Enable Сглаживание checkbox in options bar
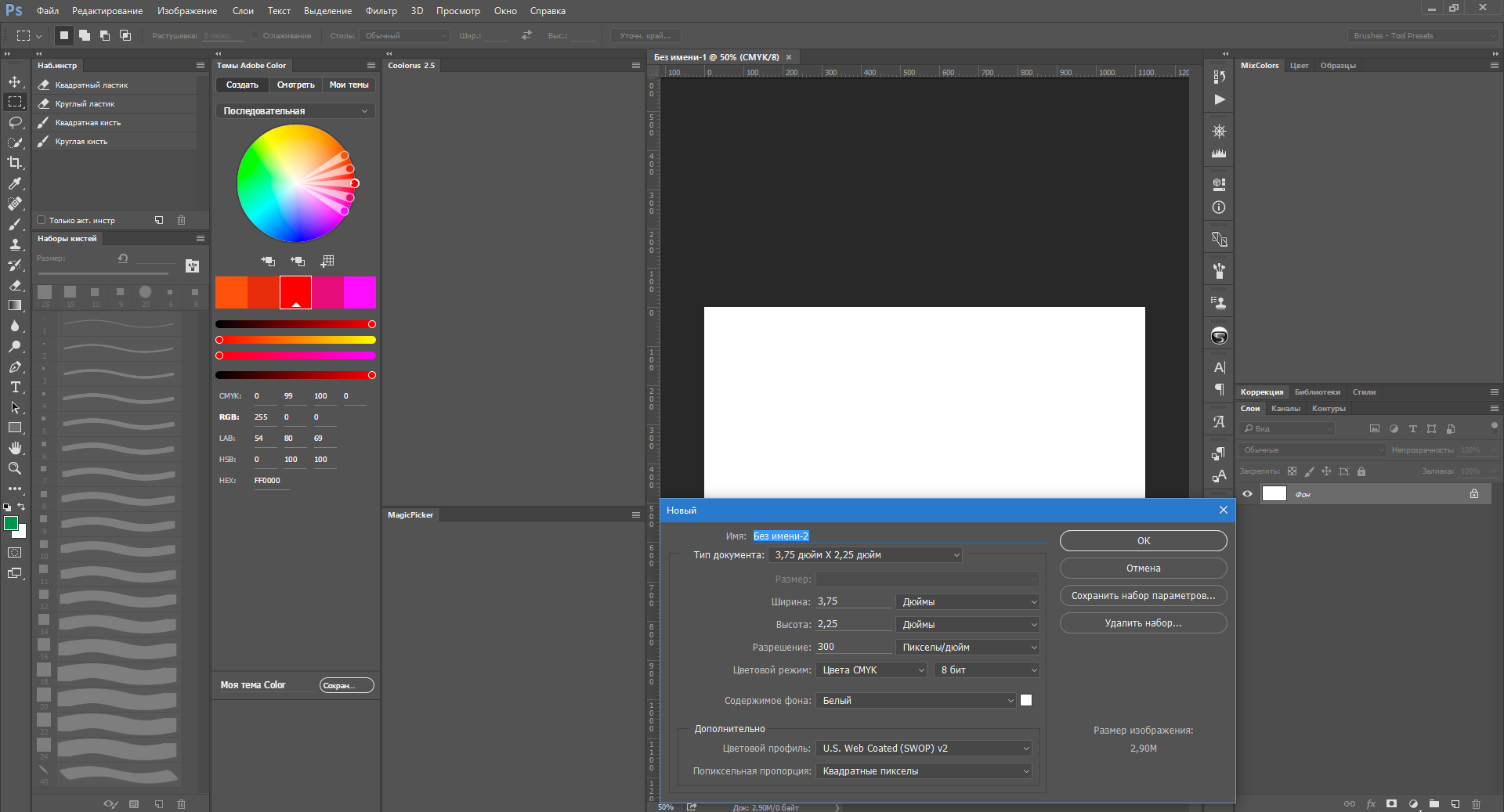Viewport: 1504px width, 812px height. click(255, 35)
